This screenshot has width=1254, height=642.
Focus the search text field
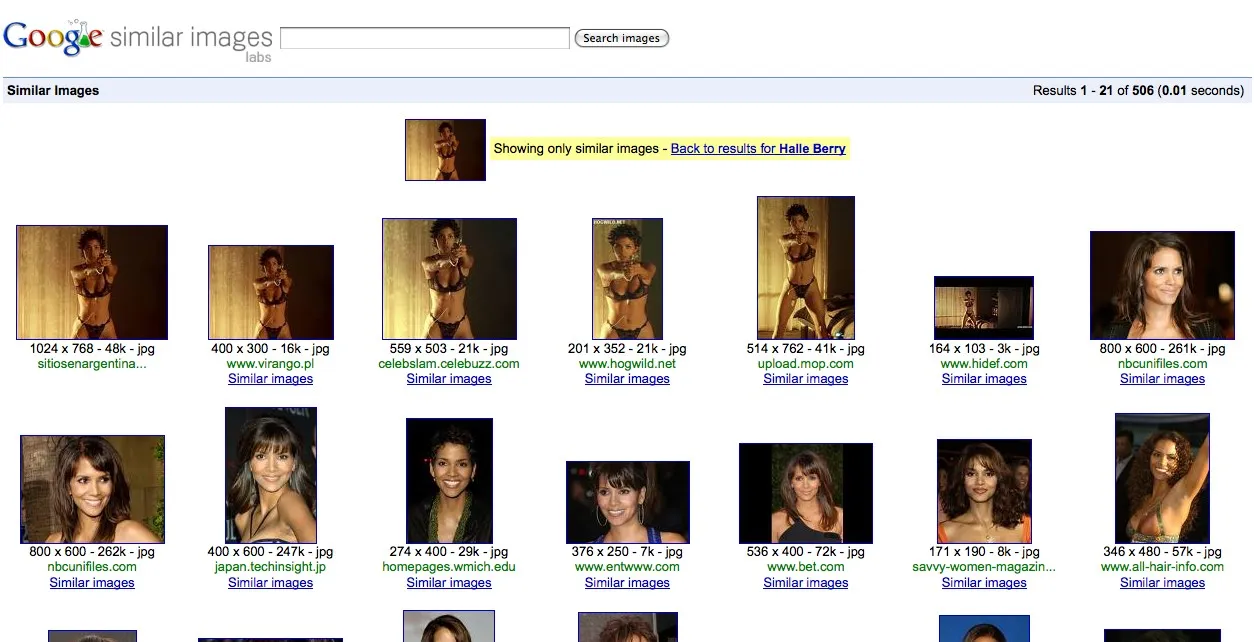click(425, 38)
